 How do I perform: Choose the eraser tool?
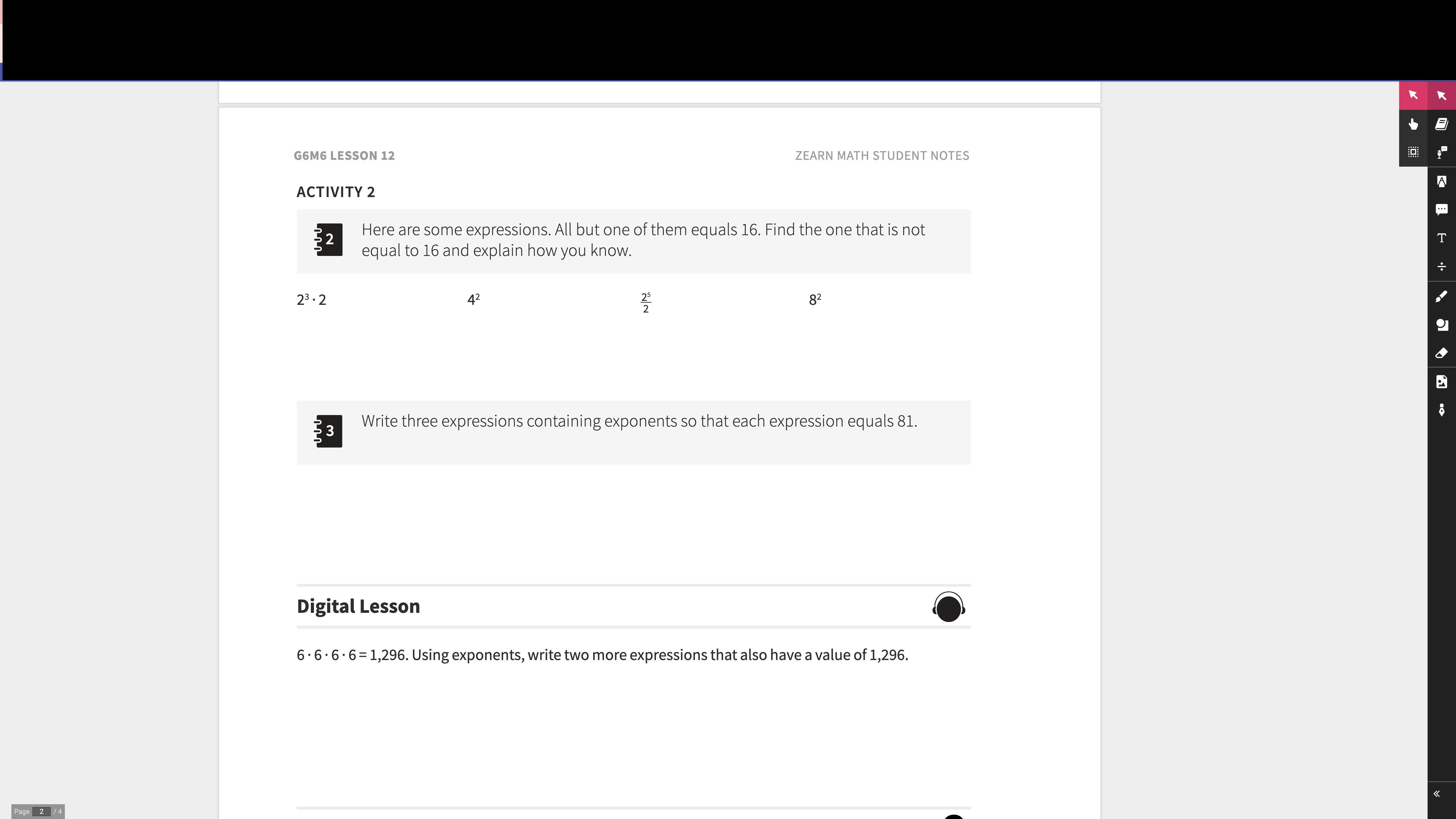pyautogui.click(x=1442, y=353)
